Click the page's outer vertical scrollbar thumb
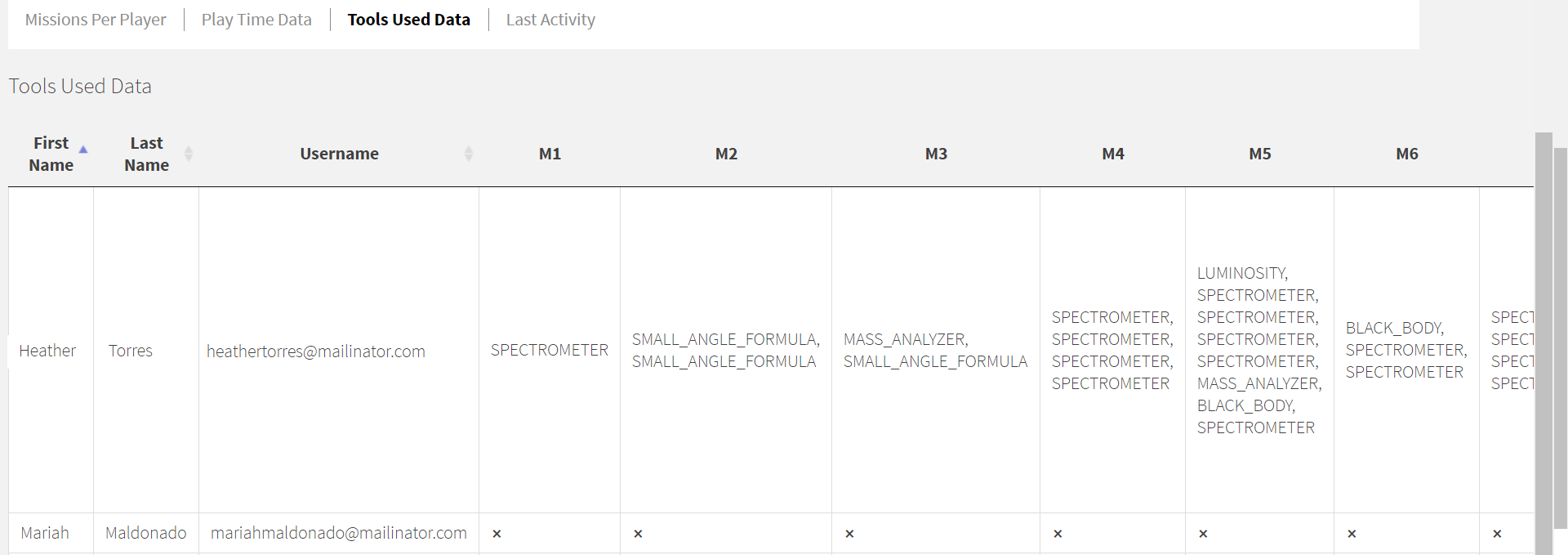 pyautogui.click(x=1561, y=338)
